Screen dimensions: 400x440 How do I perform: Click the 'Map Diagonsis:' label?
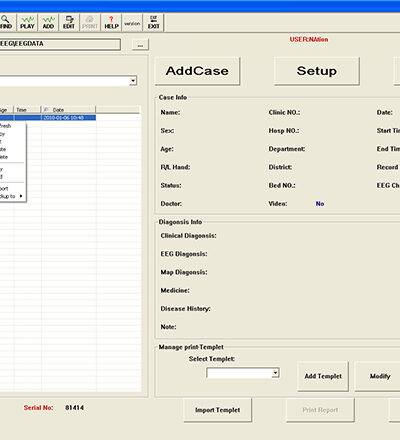click(x=184, y=272)
